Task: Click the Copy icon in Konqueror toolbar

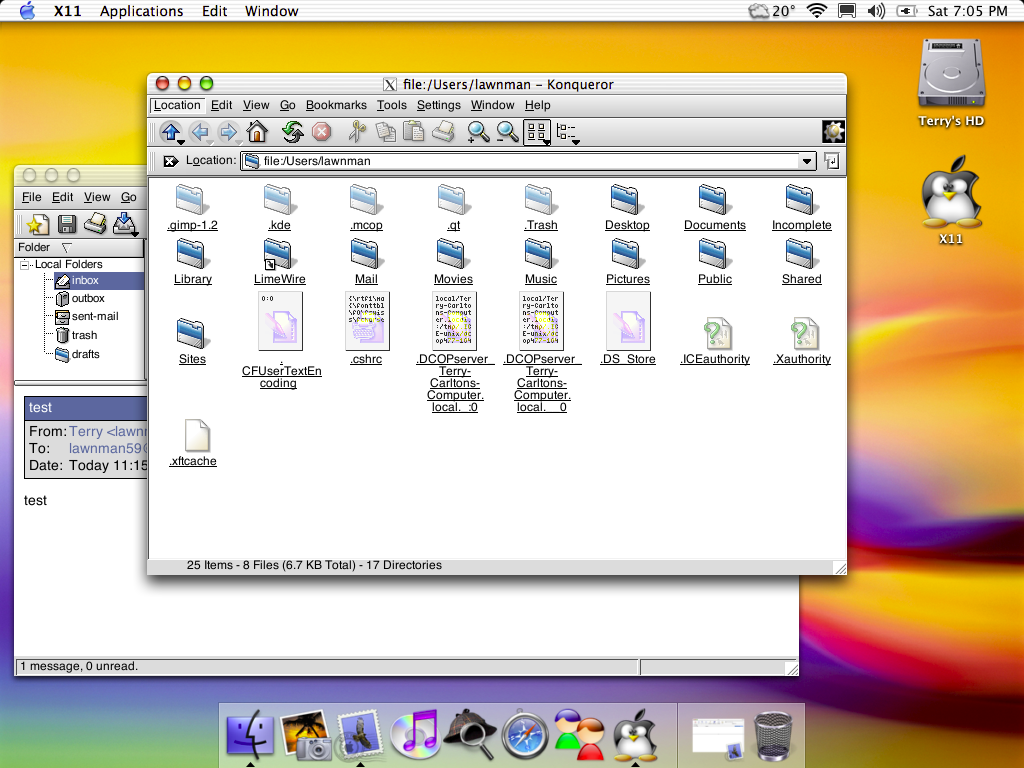Action: 385,132
